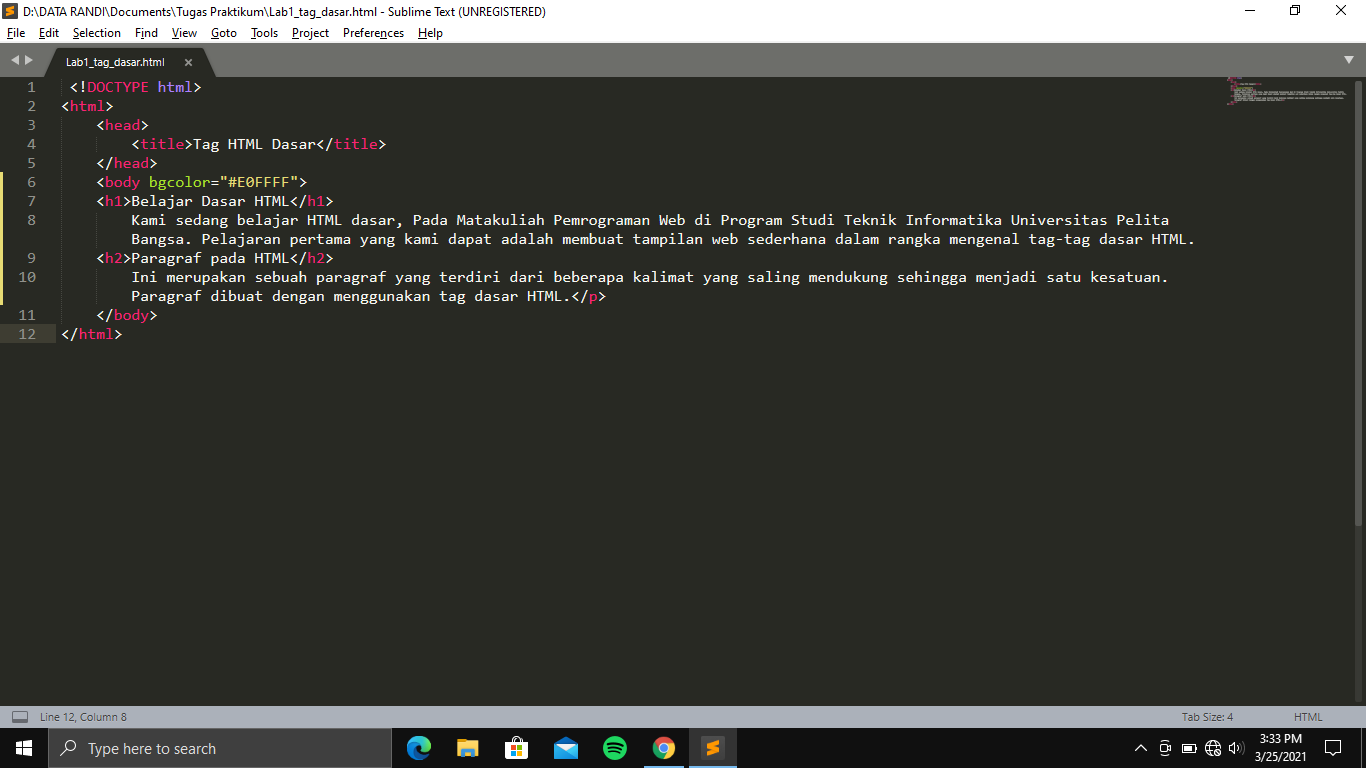Launch Google Chrome from the taskbar

click(664, 747)
